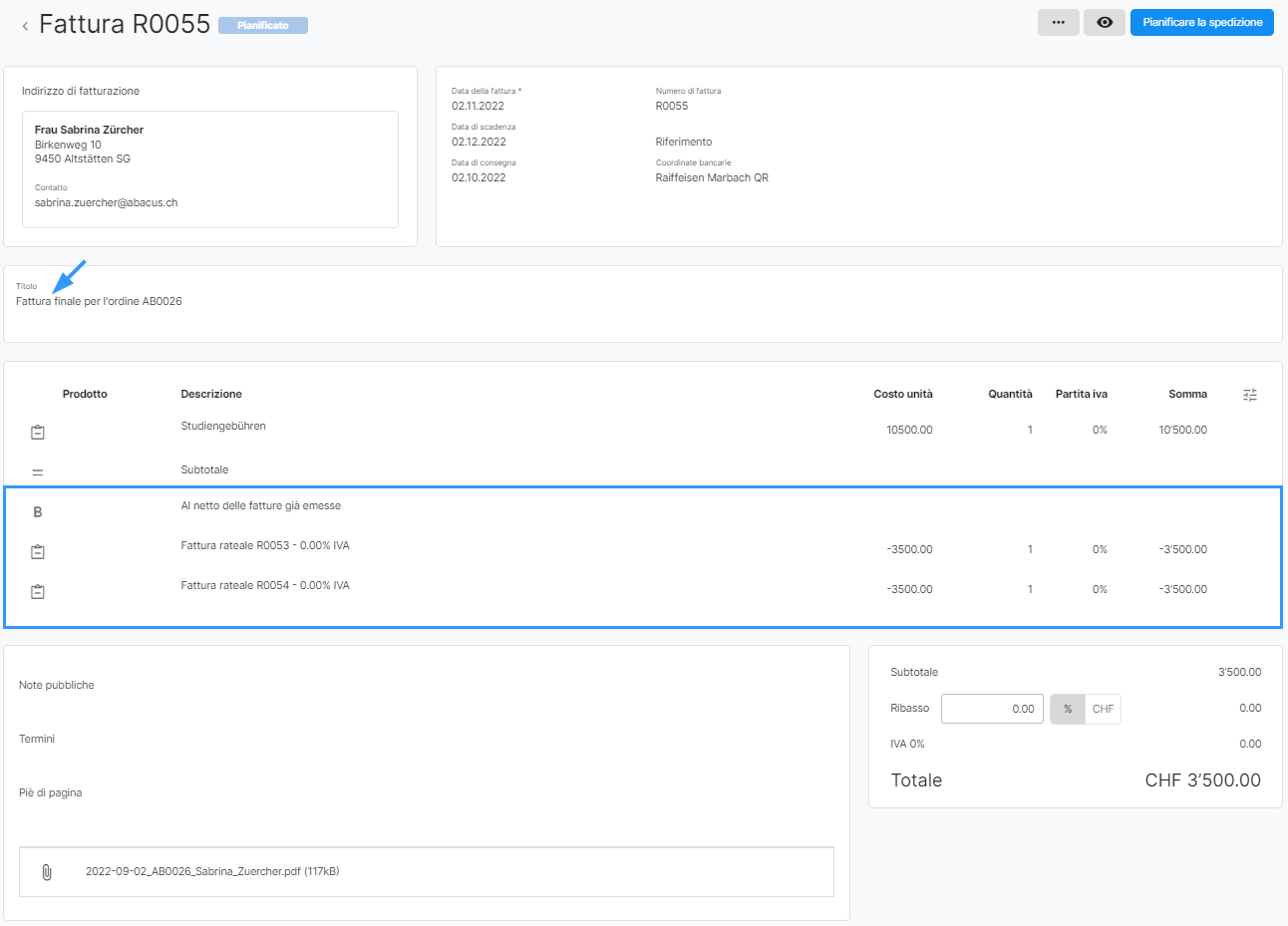
Task: Click the Termini section
Action: coord(37,739)
